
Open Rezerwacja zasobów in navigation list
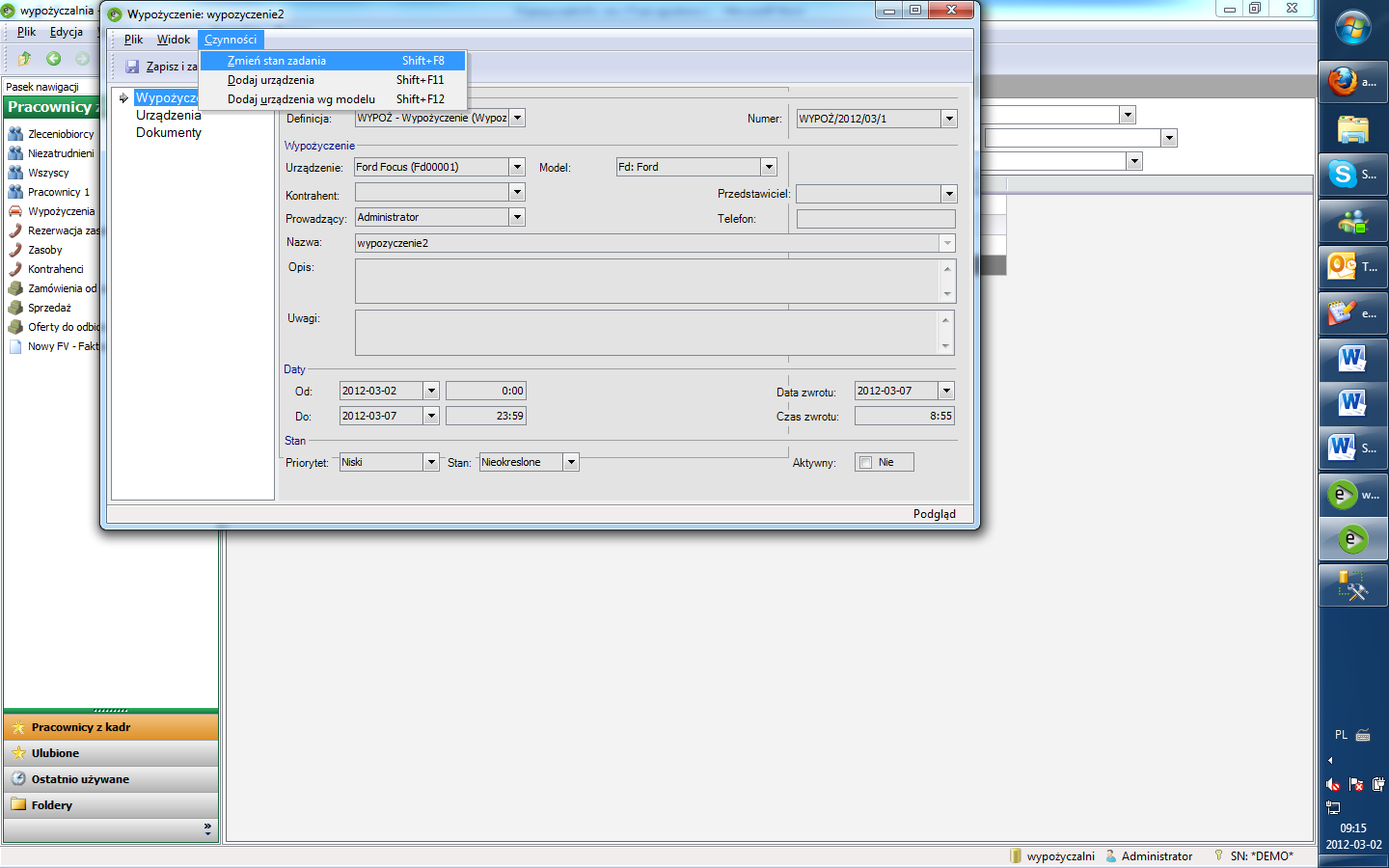64,231
